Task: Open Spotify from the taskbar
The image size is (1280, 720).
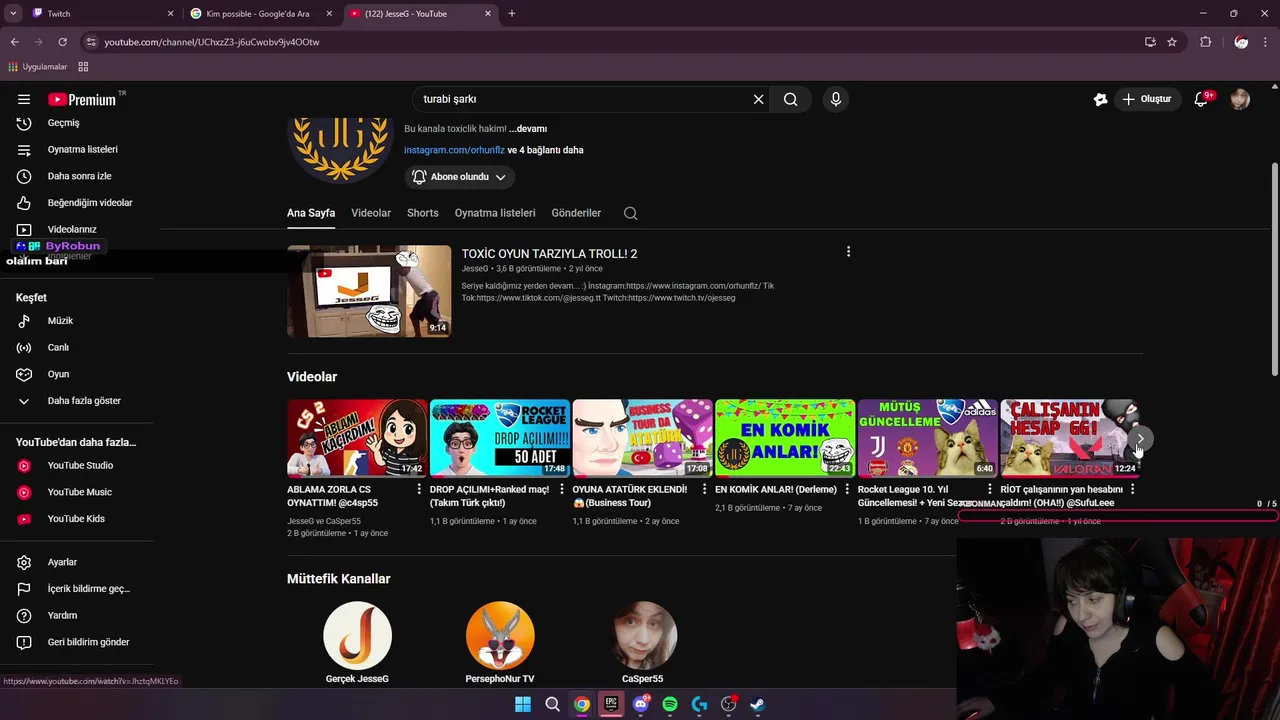Action: pos(670,704)
